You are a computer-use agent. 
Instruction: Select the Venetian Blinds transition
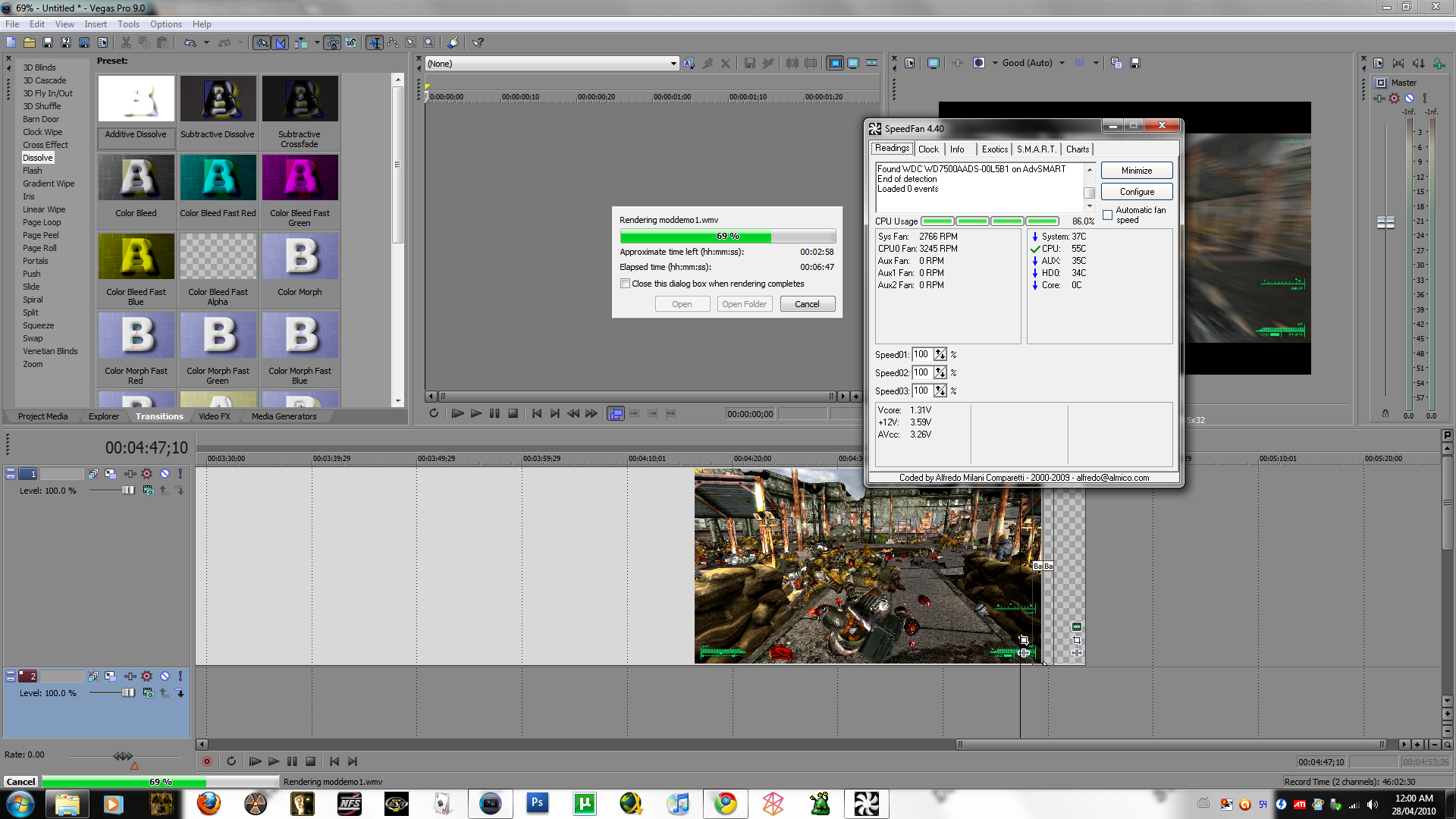(50, 351)
